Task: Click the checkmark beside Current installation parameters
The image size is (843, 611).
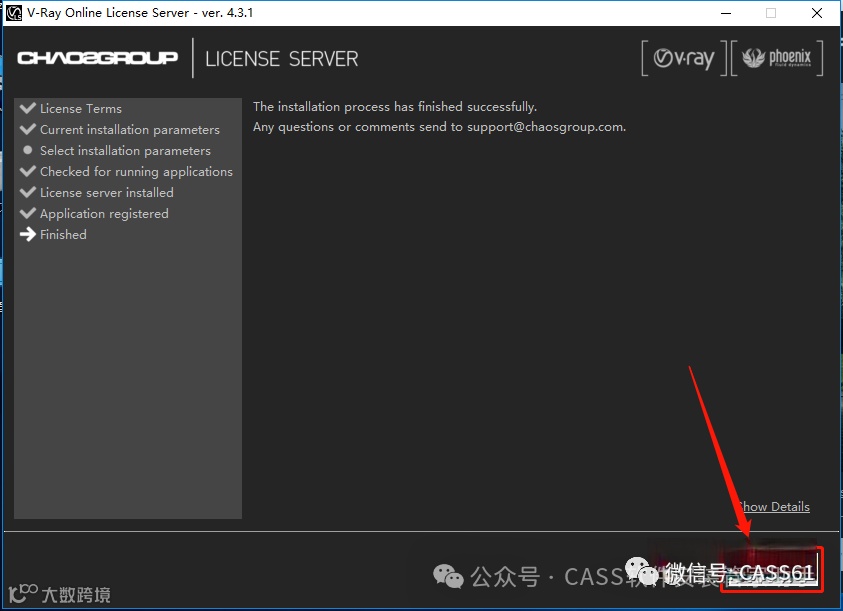Action: pos(27,129)
